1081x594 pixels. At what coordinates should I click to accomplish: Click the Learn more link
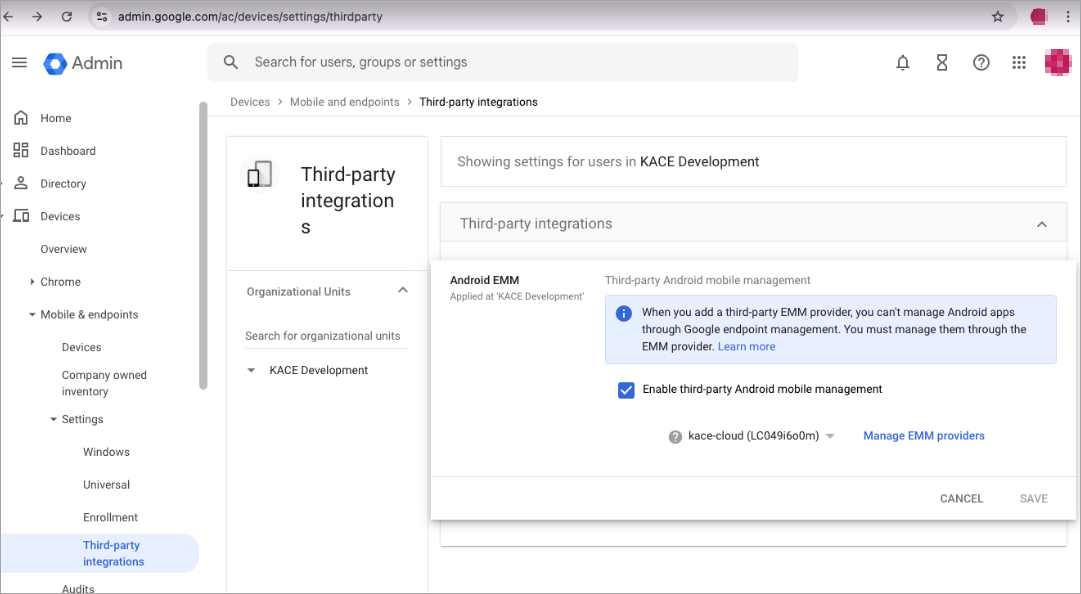tap(746, 346)
